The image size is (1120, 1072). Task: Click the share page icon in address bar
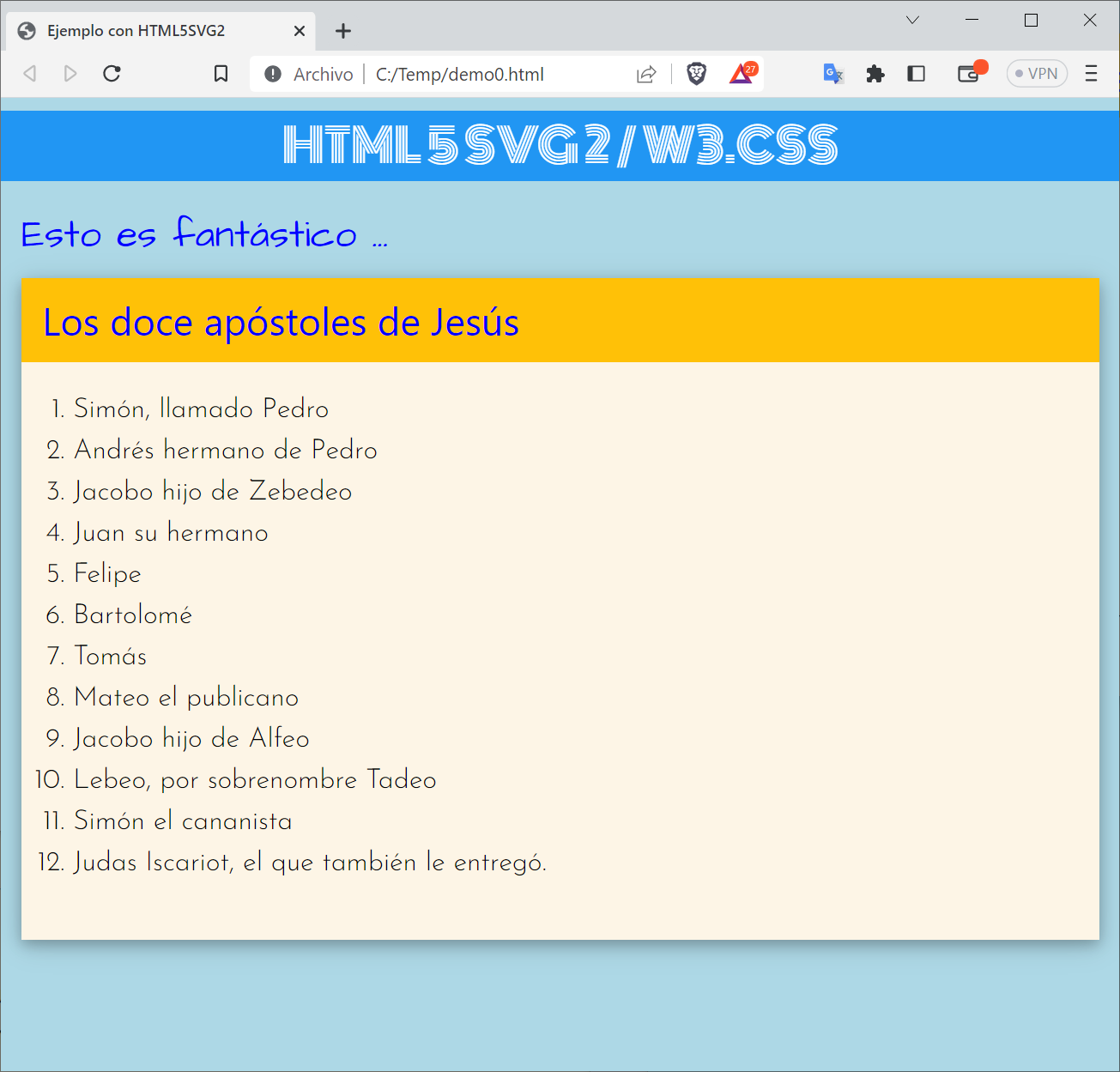point(646,75)
